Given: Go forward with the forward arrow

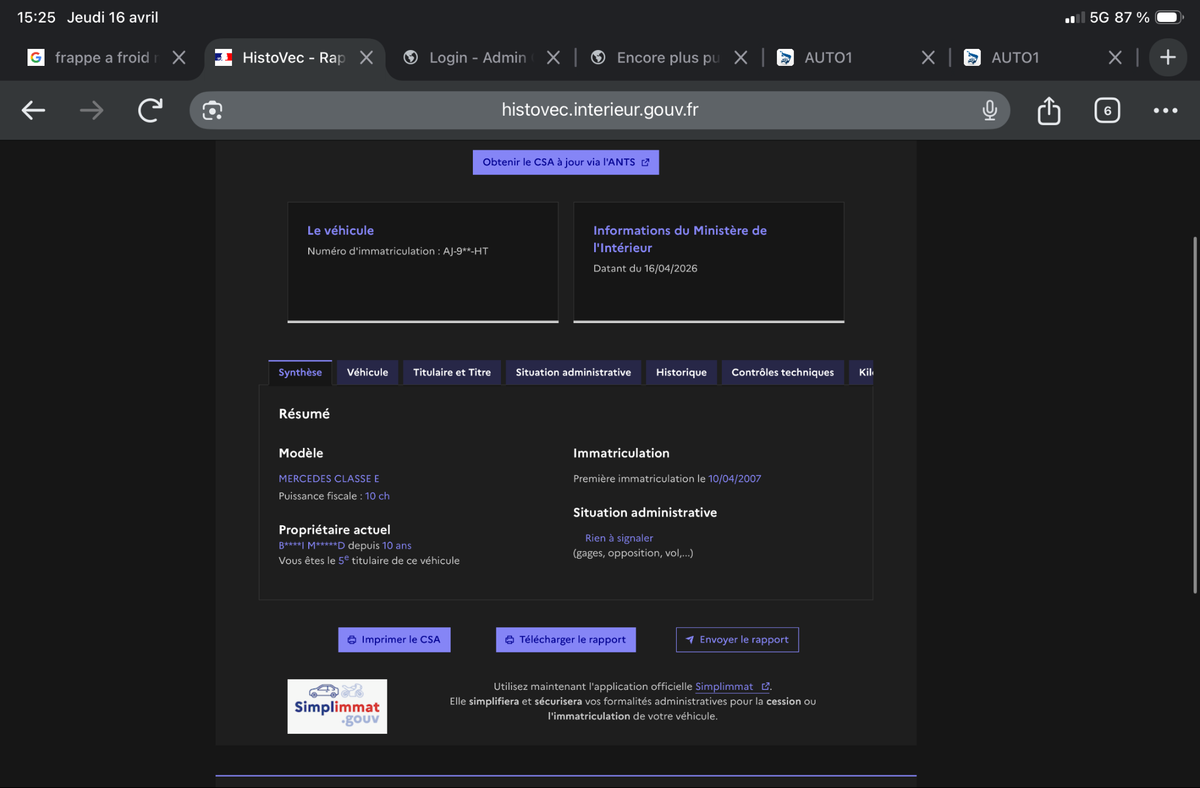Looking at the screenshot, I should point(91,111).
